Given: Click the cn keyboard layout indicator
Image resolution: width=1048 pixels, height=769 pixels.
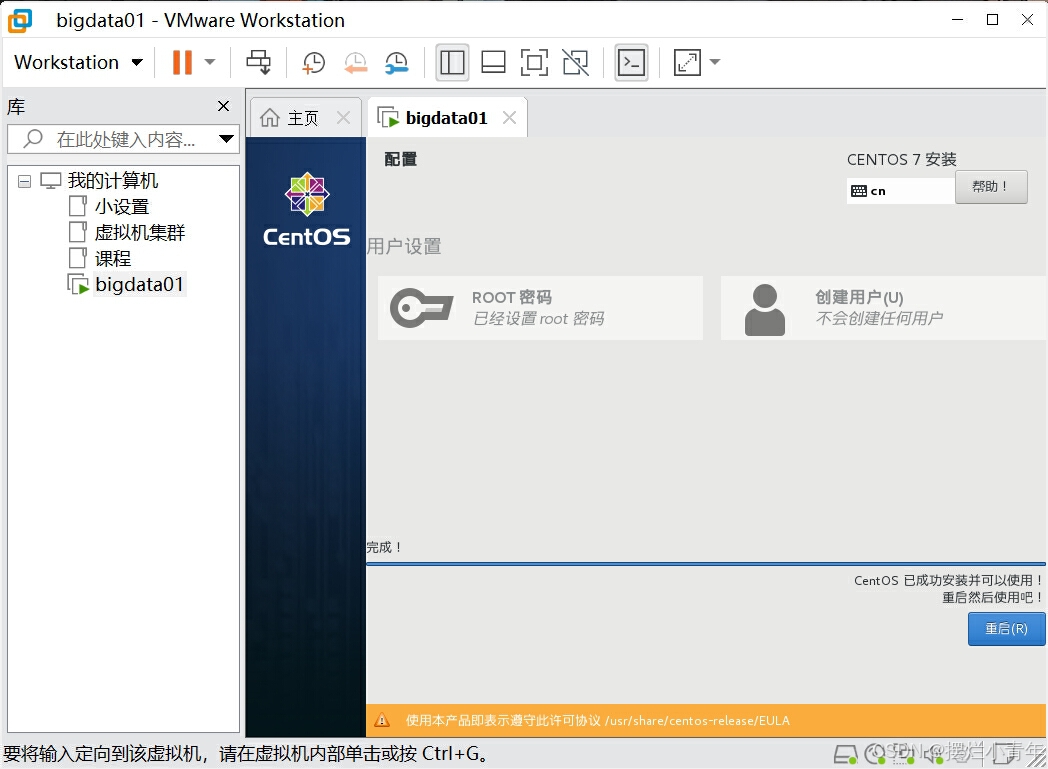Looking at the screenshot, I should [900, 191].
